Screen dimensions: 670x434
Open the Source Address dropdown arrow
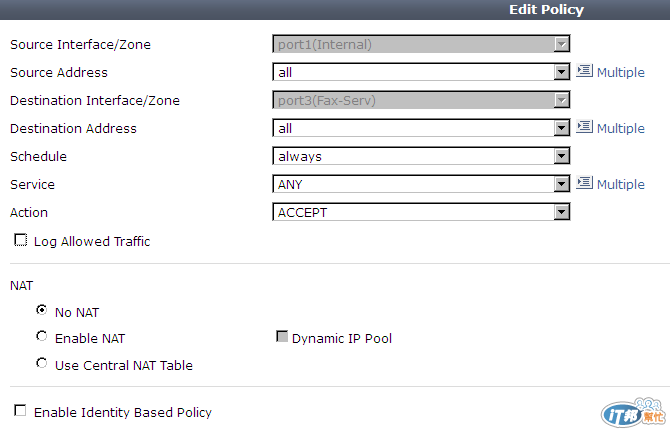[562, 72]
